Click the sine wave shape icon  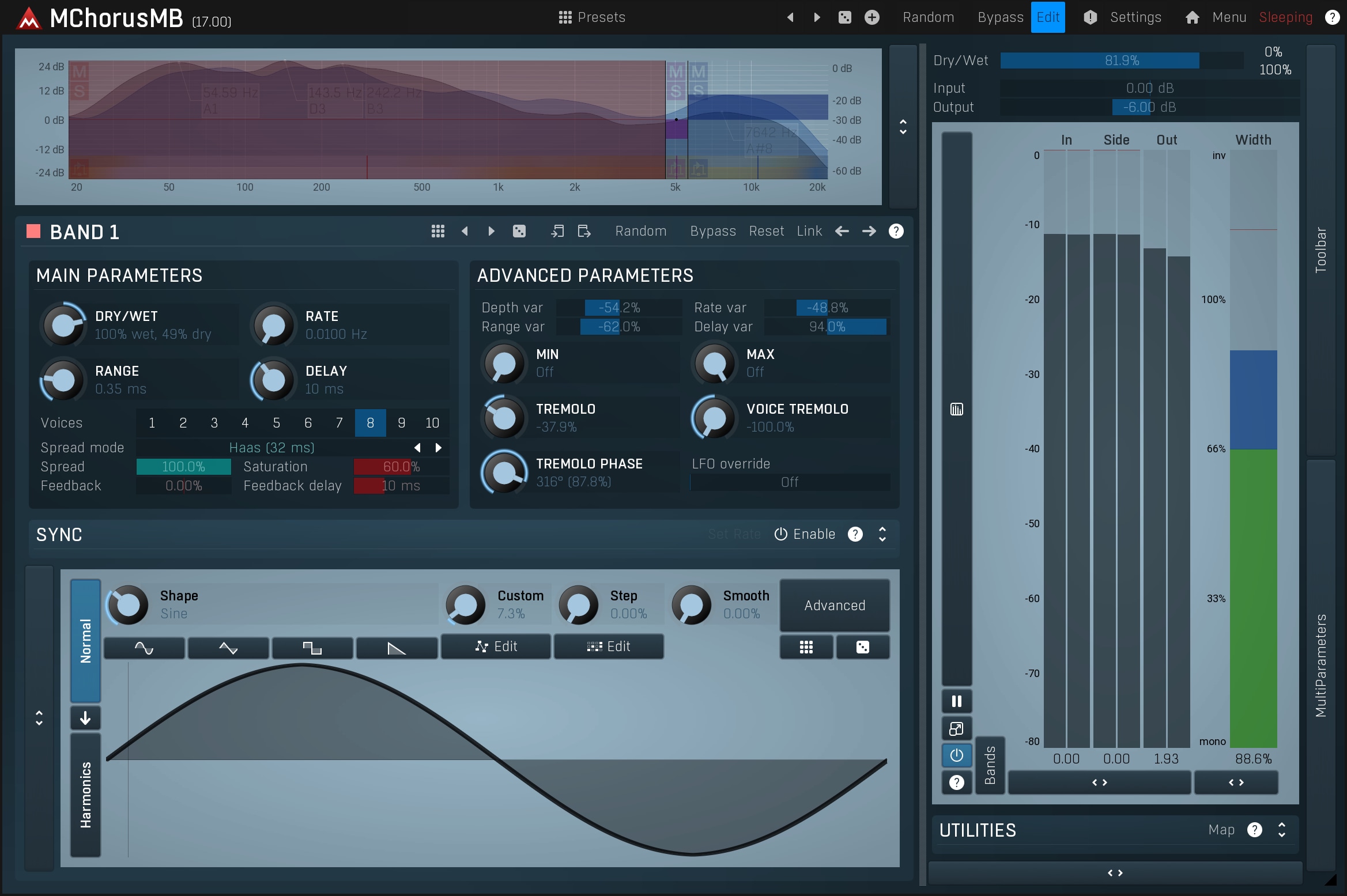click(144, 648)
